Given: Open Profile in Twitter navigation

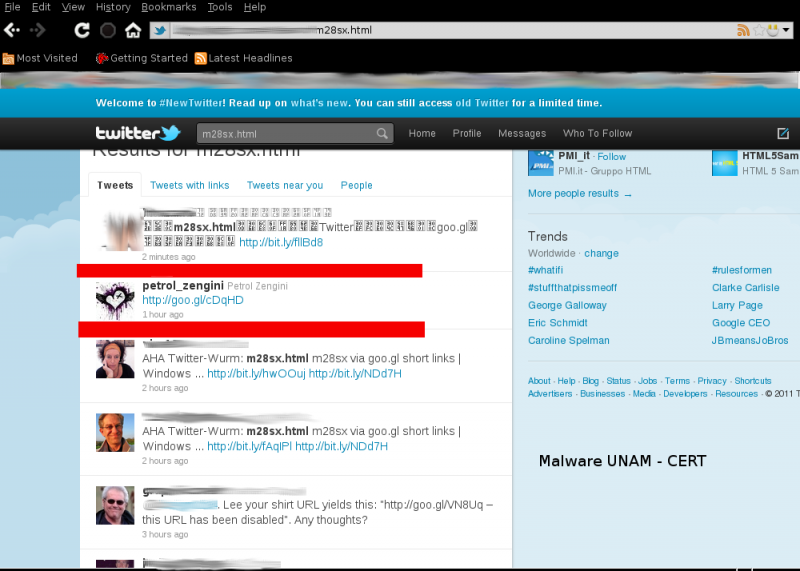Looking at the screenshot, I should 467,134.
